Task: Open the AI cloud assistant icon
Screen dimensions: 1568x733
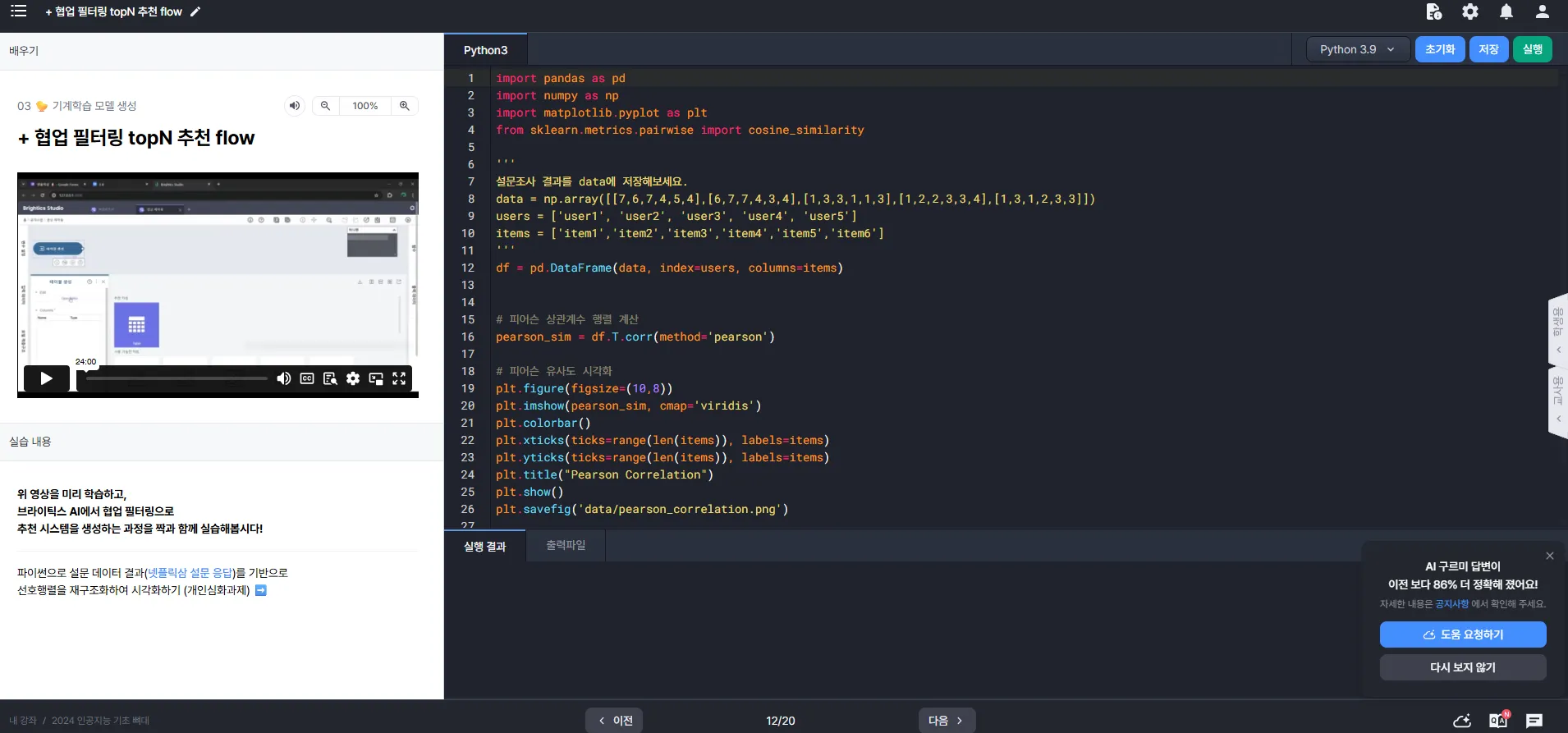Action: 1462,721
